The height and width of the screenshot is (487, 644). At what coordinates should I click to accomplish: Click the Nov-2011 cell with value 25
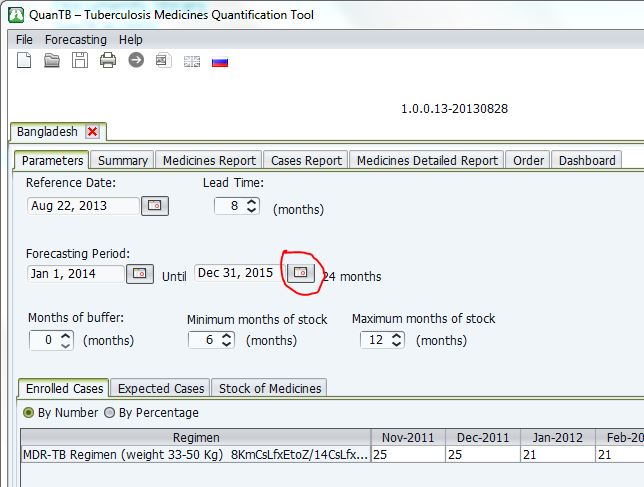408,455
